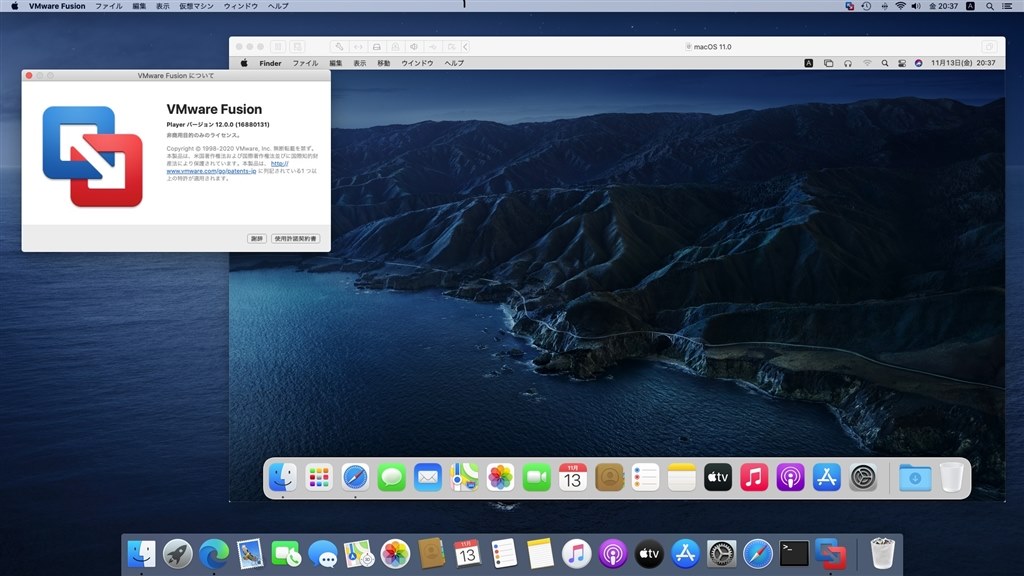The image size is (1024, 576).
Task: Open Launchpad in the guest macOS dock
Action: 319,478
